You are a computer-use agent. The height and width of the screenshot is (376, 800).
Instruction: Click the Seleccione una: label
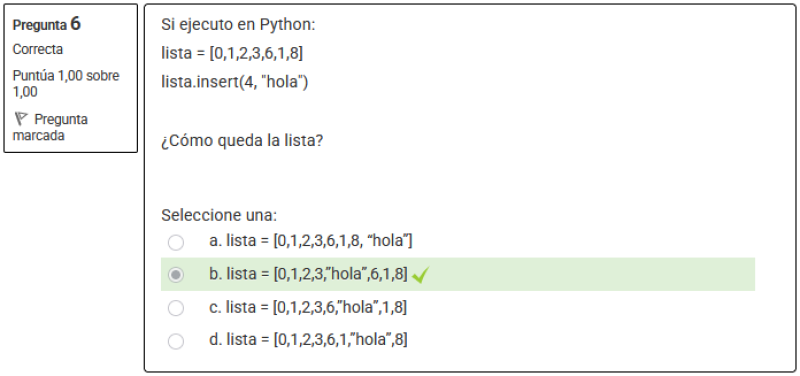pyautogui.click(x=219, y=215)
